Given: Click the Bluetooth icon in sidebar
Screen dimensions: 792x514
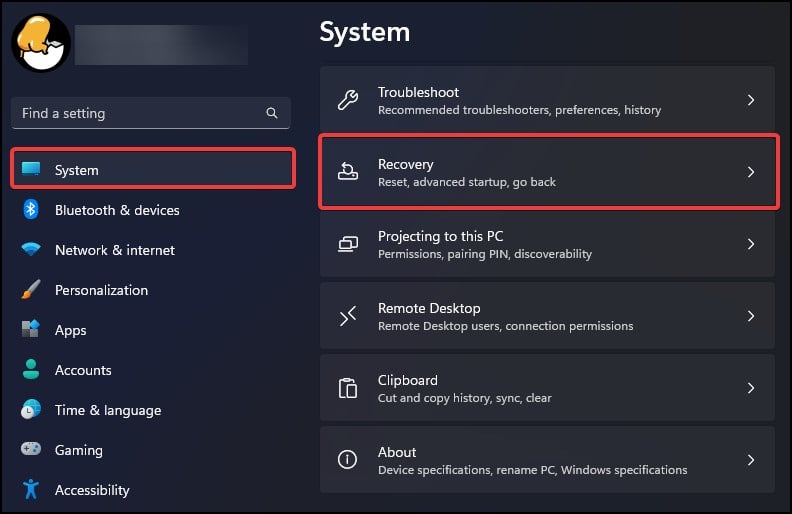Looking at the screenshot, I should (x=31, y=210).
